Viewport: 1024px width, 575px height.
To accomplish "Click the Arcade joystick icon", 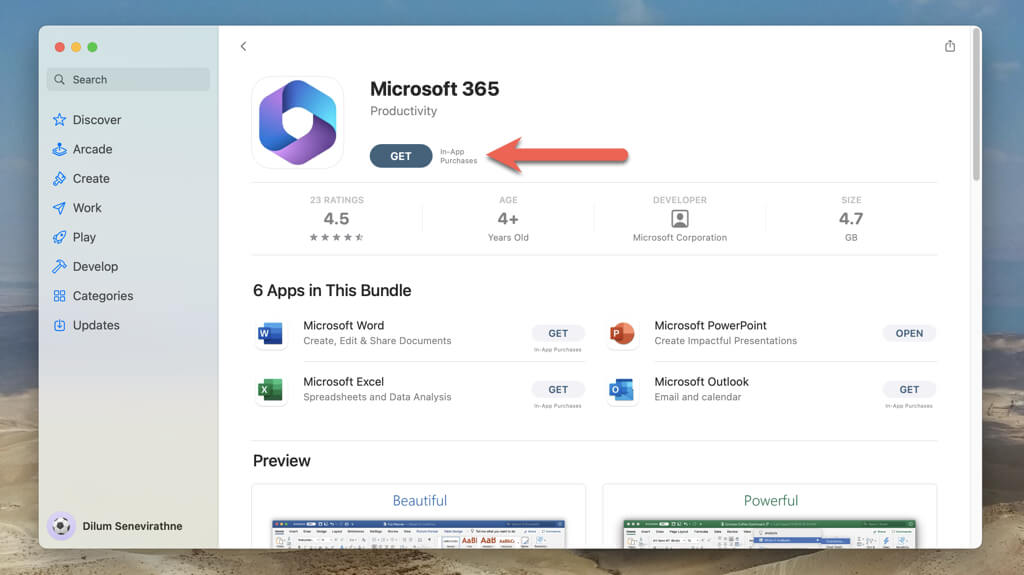I will pyautogui.click(x=59, y=149).
